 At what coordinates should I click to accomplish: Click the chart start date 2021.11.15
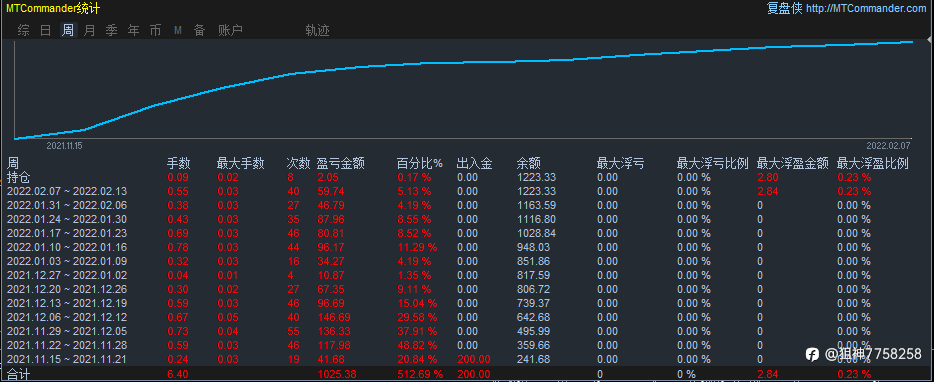[64, 145]
